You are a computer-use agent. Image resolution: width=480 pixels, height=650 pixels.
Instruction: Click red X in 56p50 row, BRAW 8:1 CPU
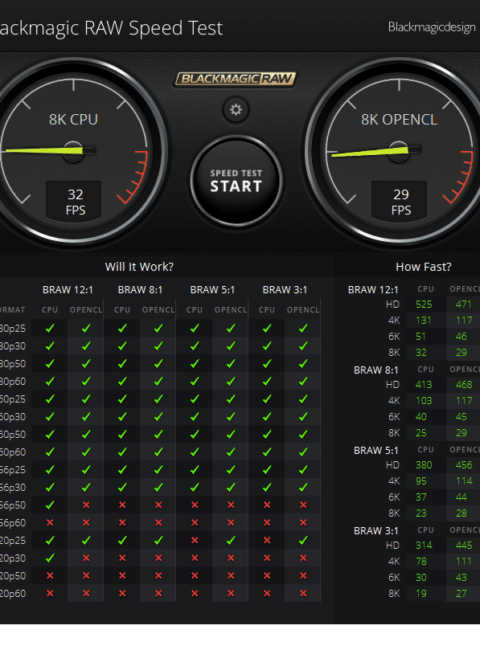(x=122, y=505)
